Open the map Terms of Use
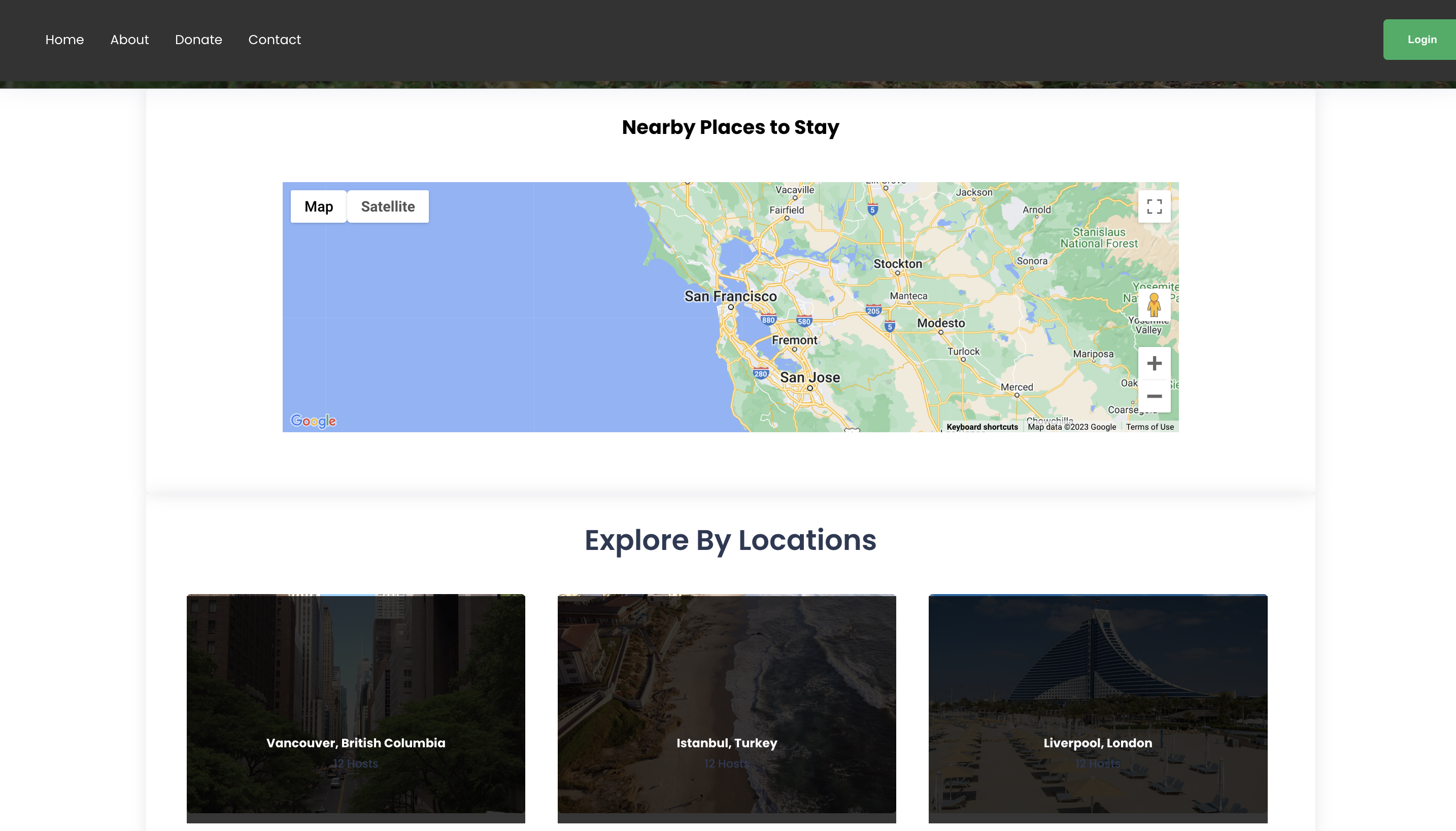The image size is (1456, 831). point(1149,427)
